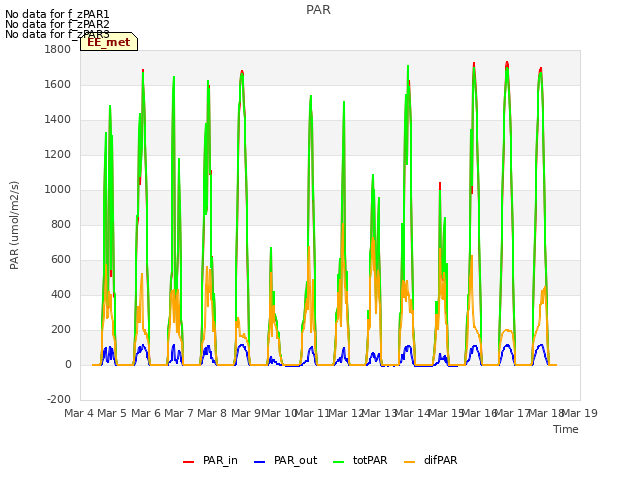Click the red PAR_in legend swatch
The height and width of the screenshot is (480, 640).
coord(188,462)
